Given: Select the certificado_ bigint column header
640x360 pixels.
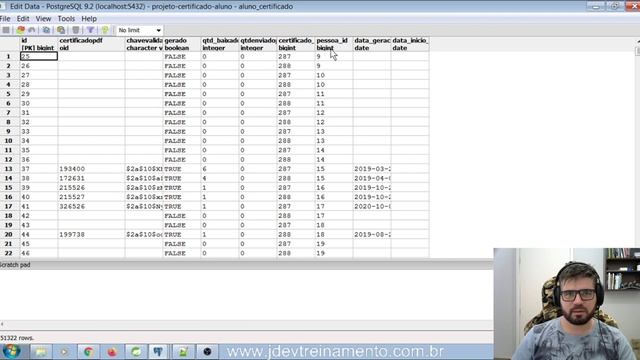Looking at the screenshot, I should [x=296, y=44].
